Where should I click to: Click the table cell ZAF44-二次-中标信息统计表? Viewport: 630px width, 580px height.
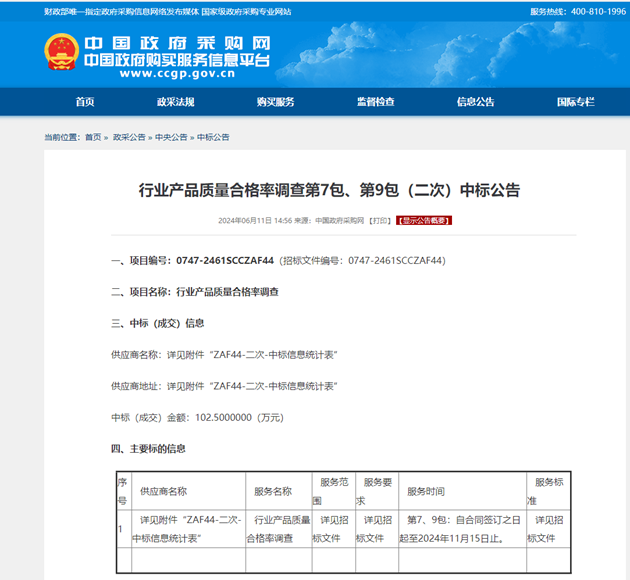pos(188,529)
